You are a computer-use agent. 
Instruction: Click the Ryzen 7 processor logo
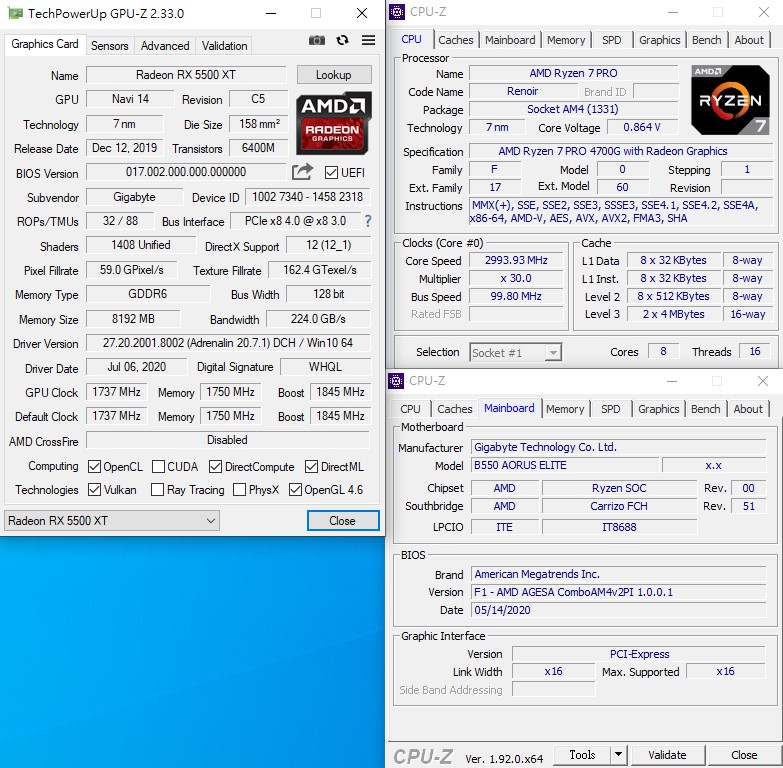pos(730,100)
